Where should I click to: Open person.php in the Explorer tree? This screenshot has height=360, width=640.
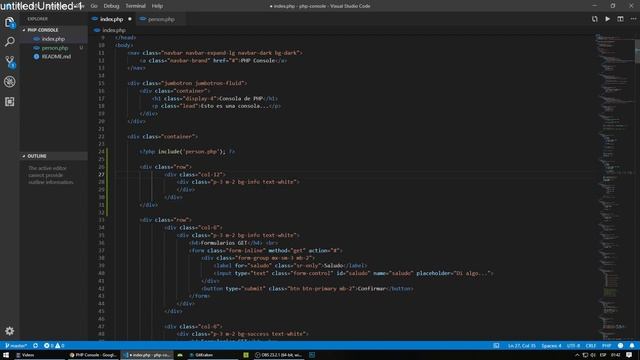pos(53,48)
